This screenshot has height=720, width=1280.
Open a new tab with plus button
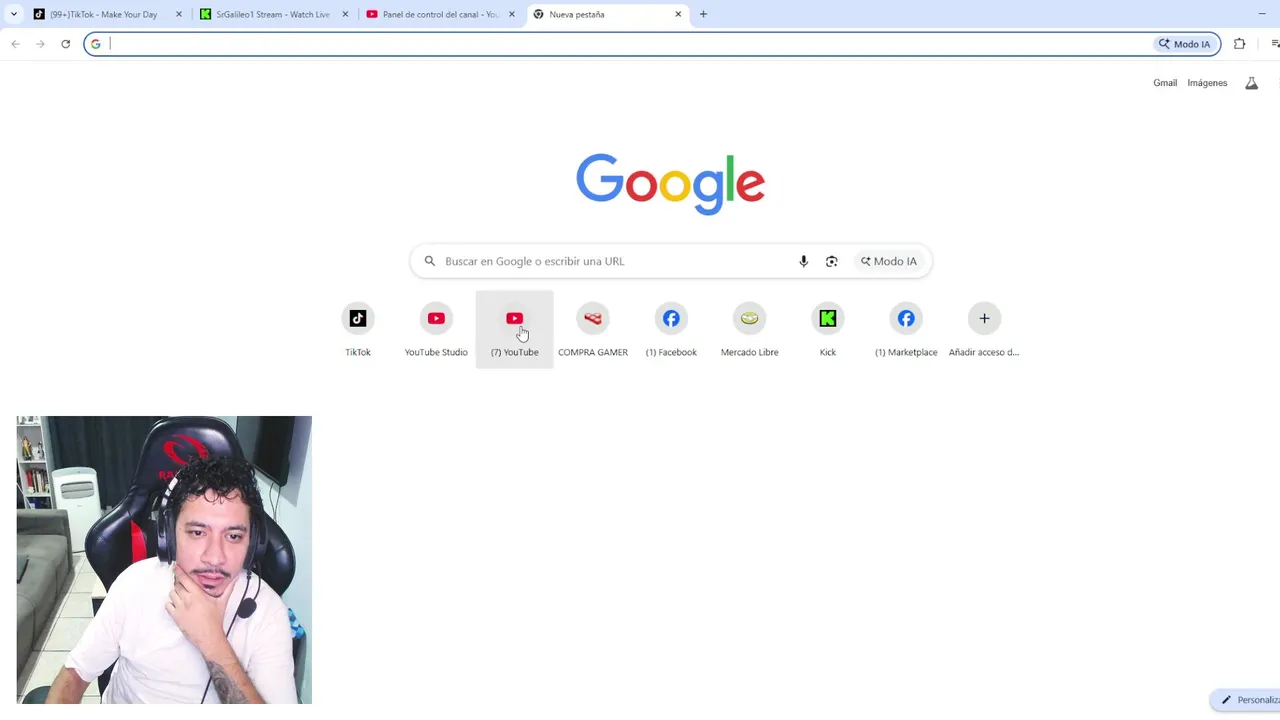pyautogui.click(x=703, y=14)
